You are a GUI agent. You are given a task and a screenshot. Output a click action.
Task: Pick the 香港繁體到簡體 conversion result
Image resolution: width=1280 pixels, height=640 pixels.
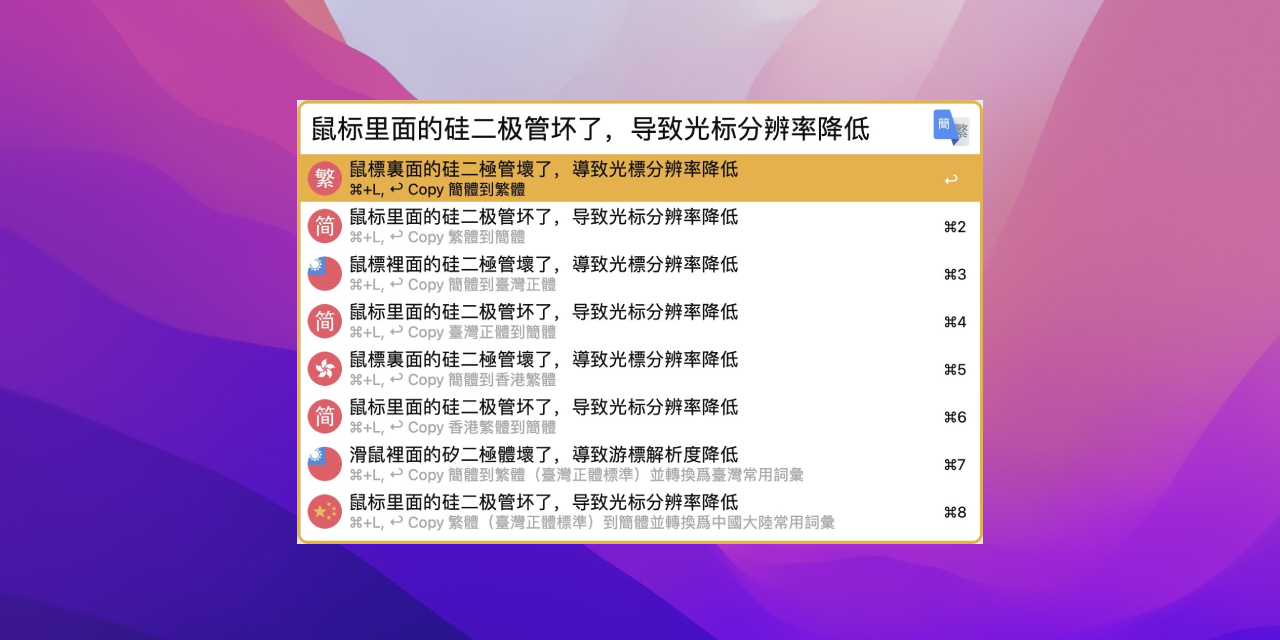click(640, 416)
